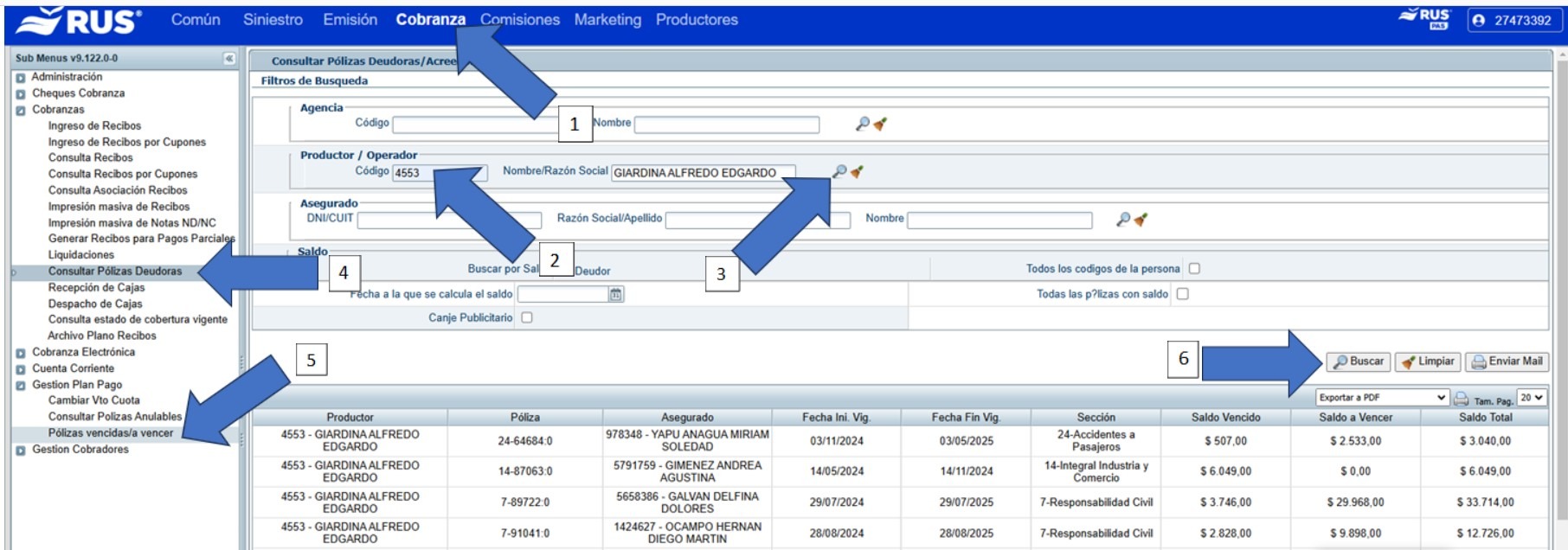Image resolution: width=1568 pixels, height=550 pixels.
Task: Click the Productor clear broom icon
Action: 857,171
